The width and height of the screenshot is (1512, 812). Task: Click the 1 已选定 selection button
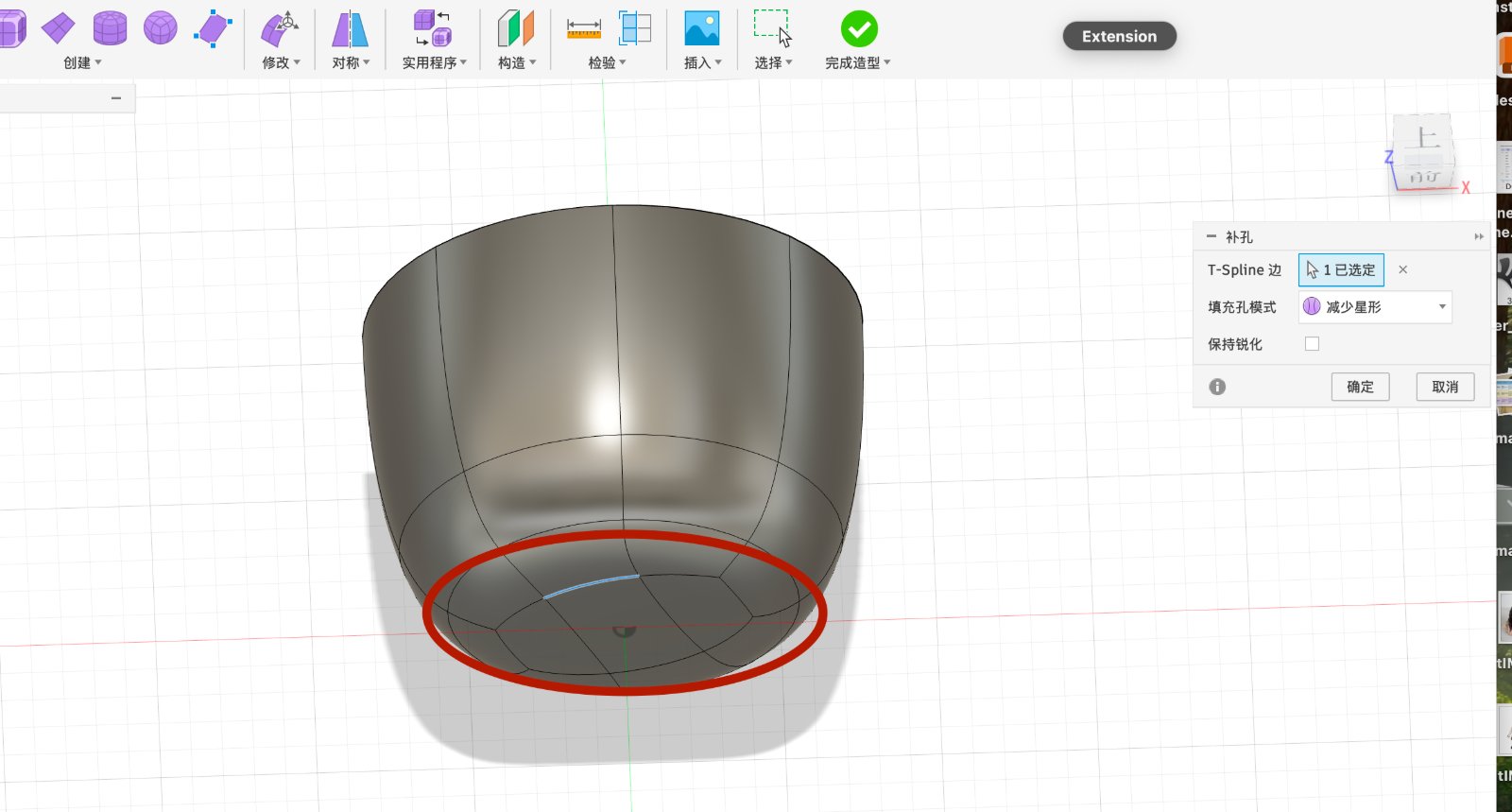(1341, 269)
